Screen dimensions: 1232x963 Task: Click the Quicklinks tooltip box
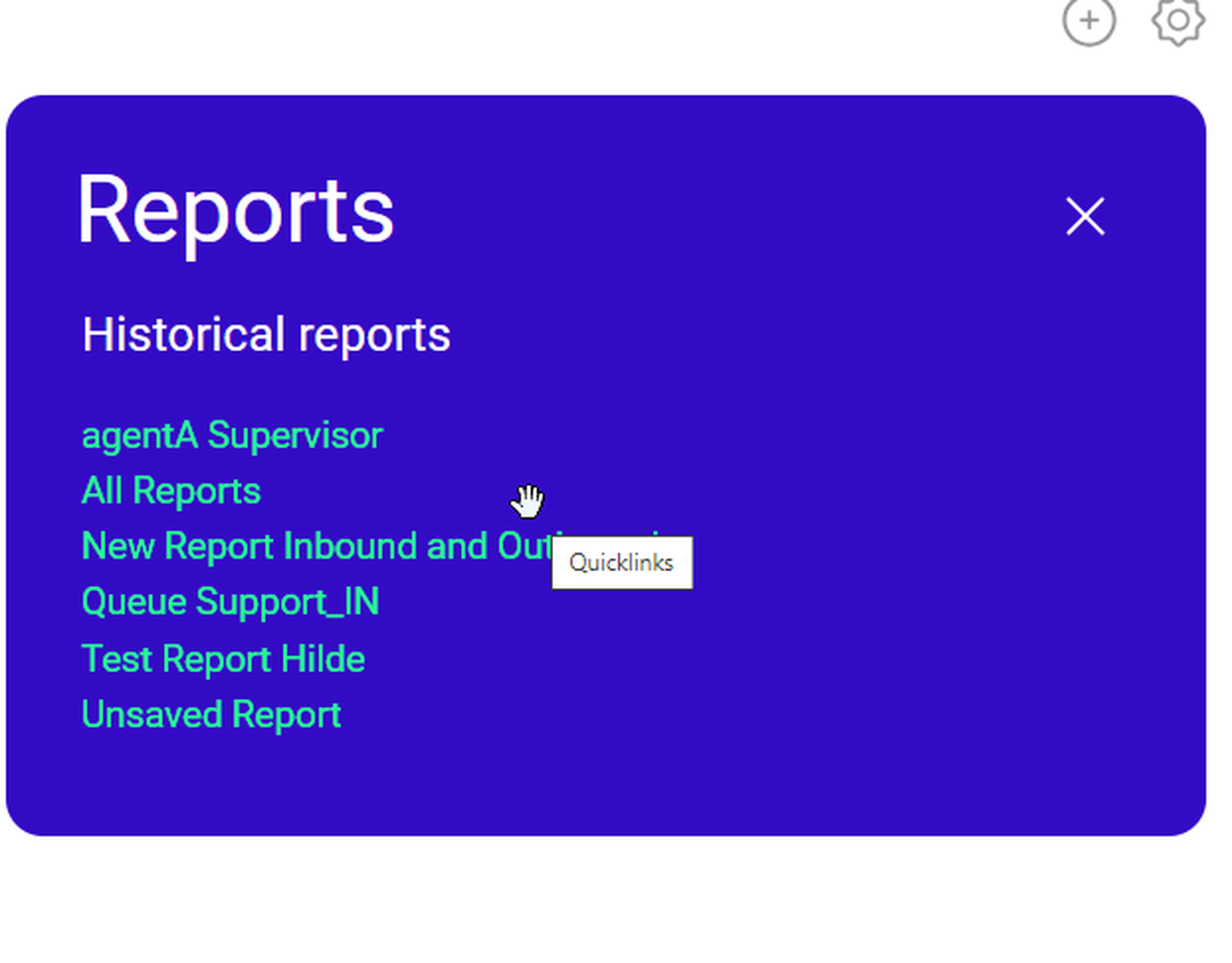pos(622,563)
